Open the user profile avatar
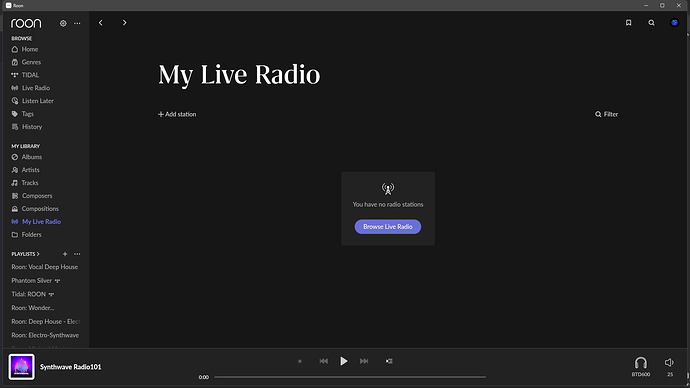690x388 pixels. coord(674,22)
